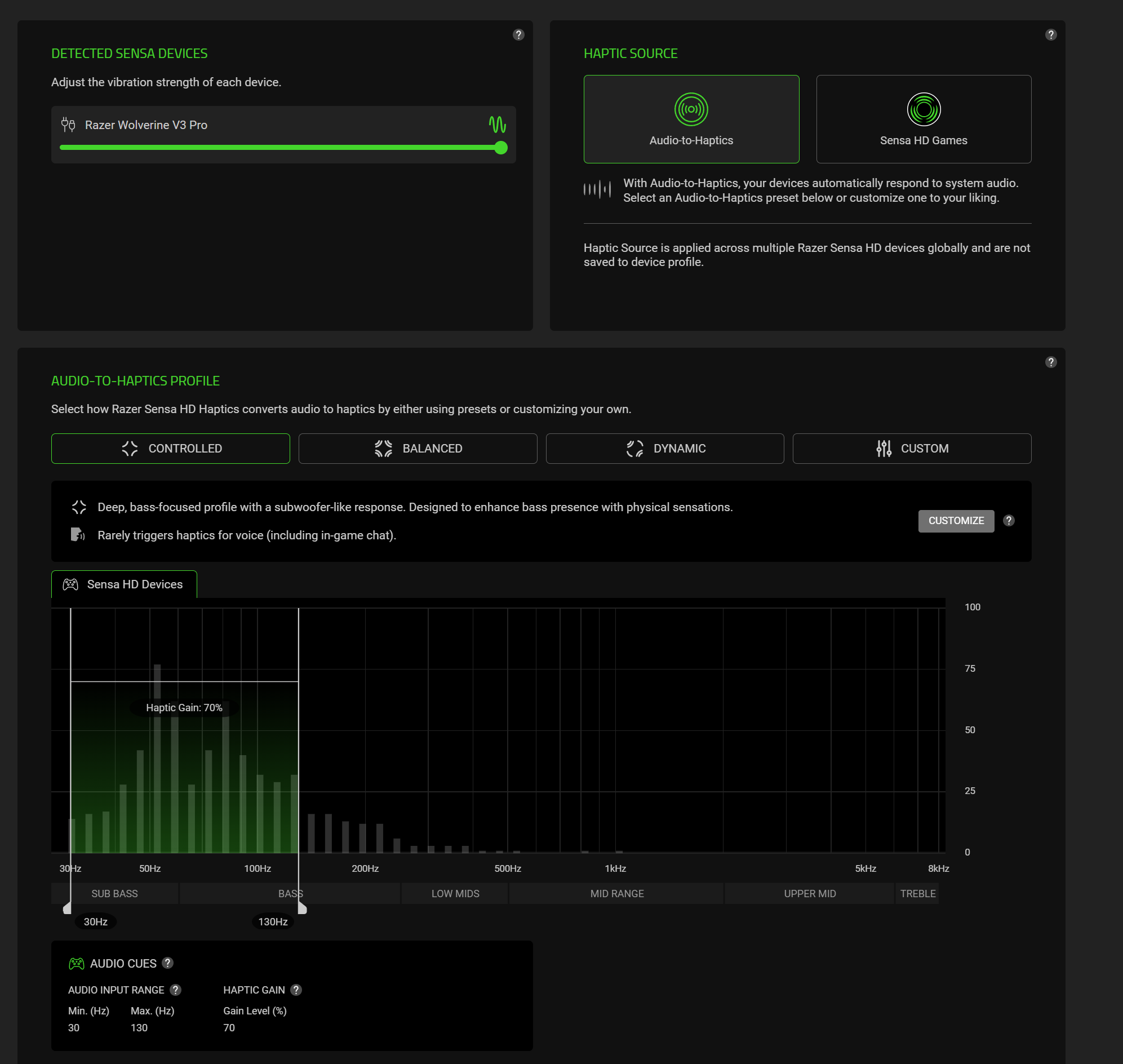Click the 200Hz axis label

365,868
